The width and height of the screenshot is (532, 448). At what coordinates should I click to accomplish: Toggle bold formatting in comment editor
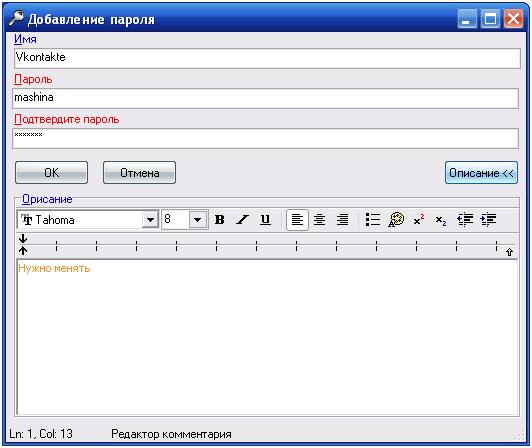pyautogui.click(x=220, y=220)
